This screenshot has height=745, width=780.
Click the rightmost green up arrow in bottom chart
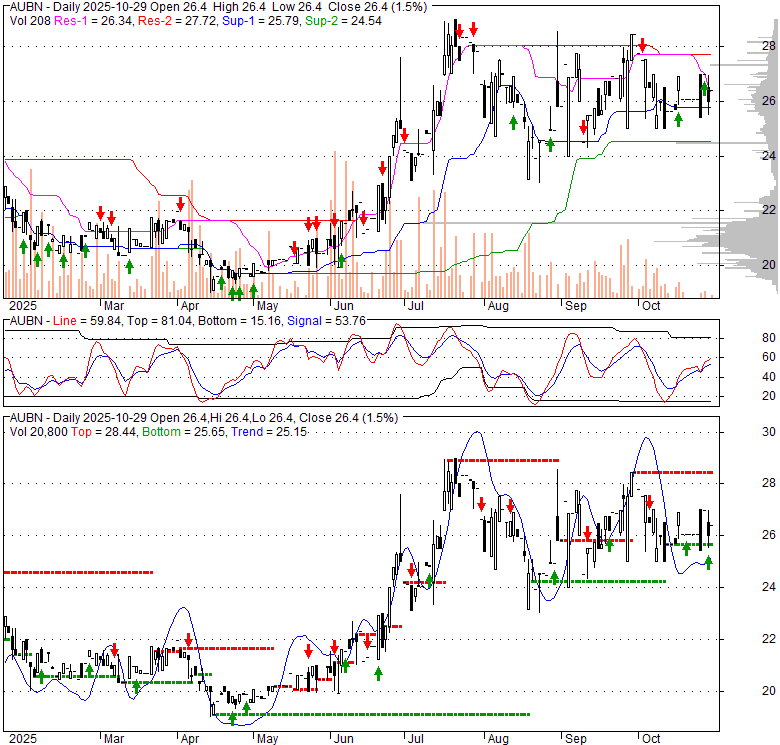pyautogui.click(x=709, y=562)
